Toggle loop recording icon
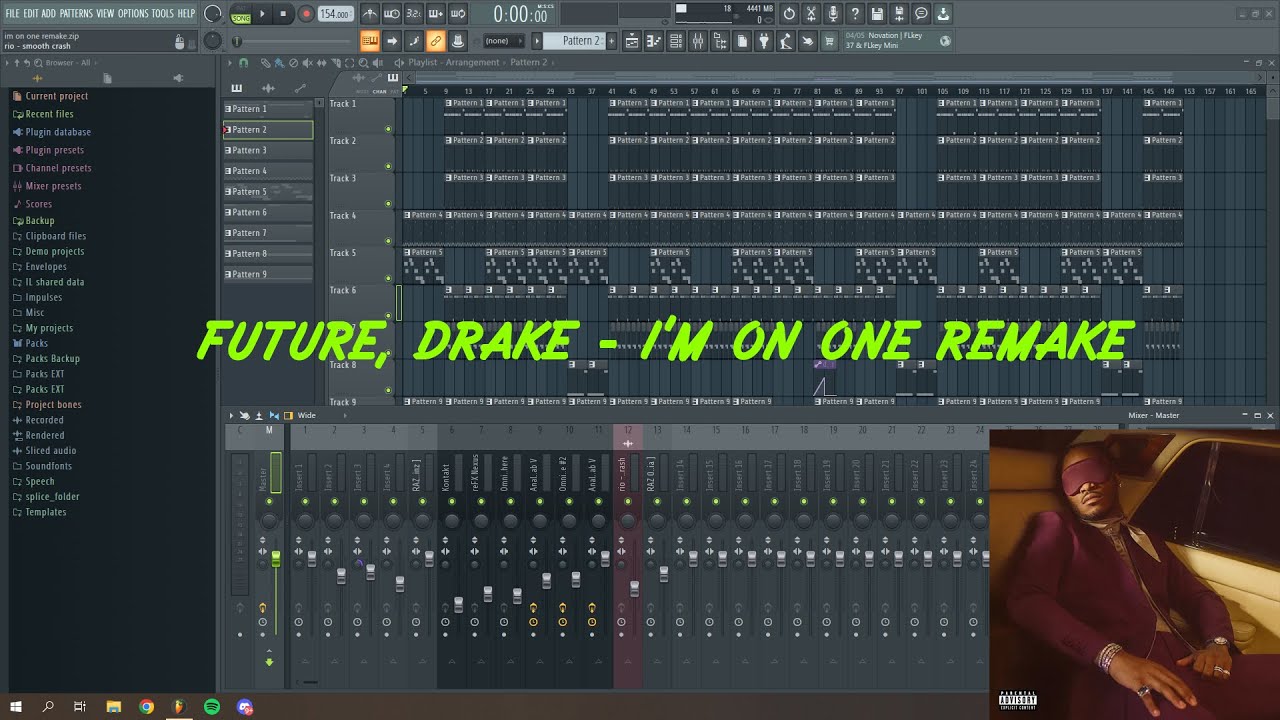 tap(458, 14)
